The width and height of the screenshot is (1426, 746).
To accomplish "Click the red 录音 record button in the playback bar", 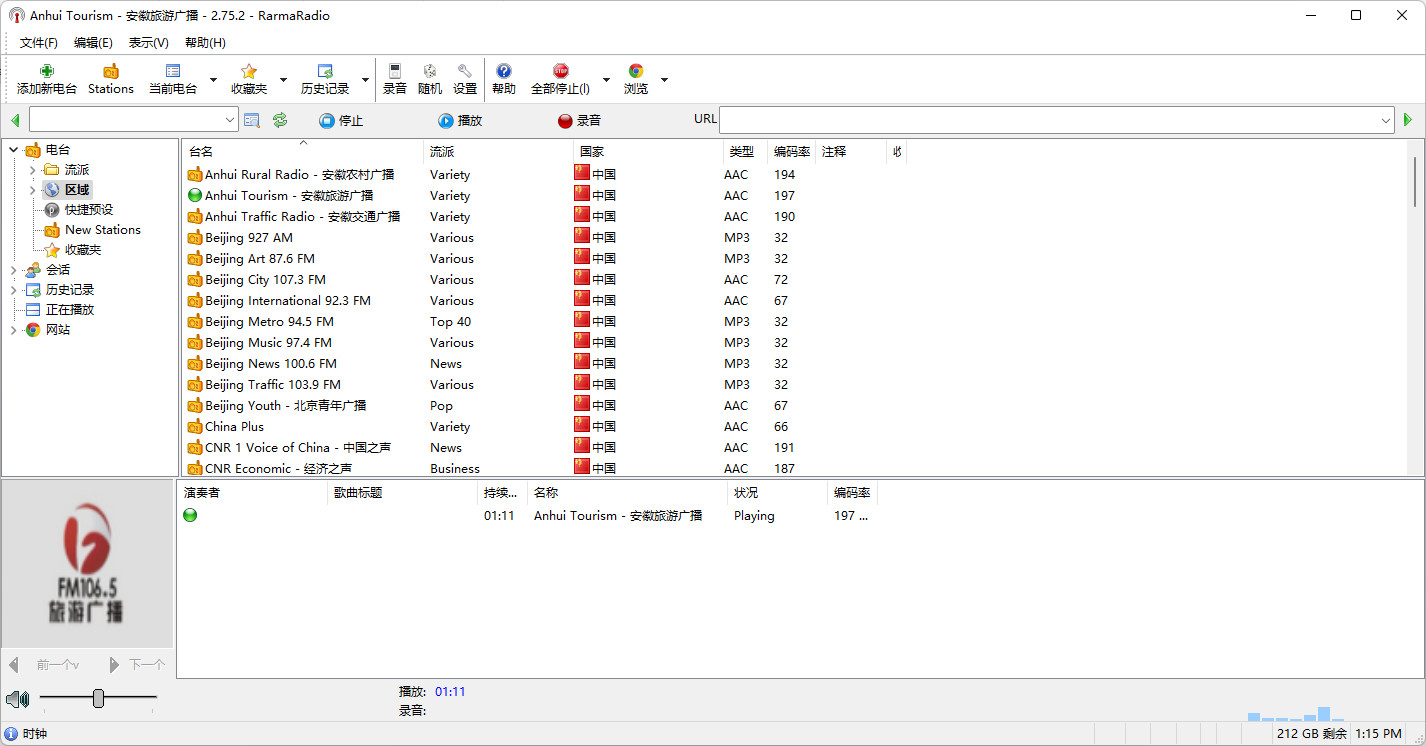I will (x=579, y=121).
